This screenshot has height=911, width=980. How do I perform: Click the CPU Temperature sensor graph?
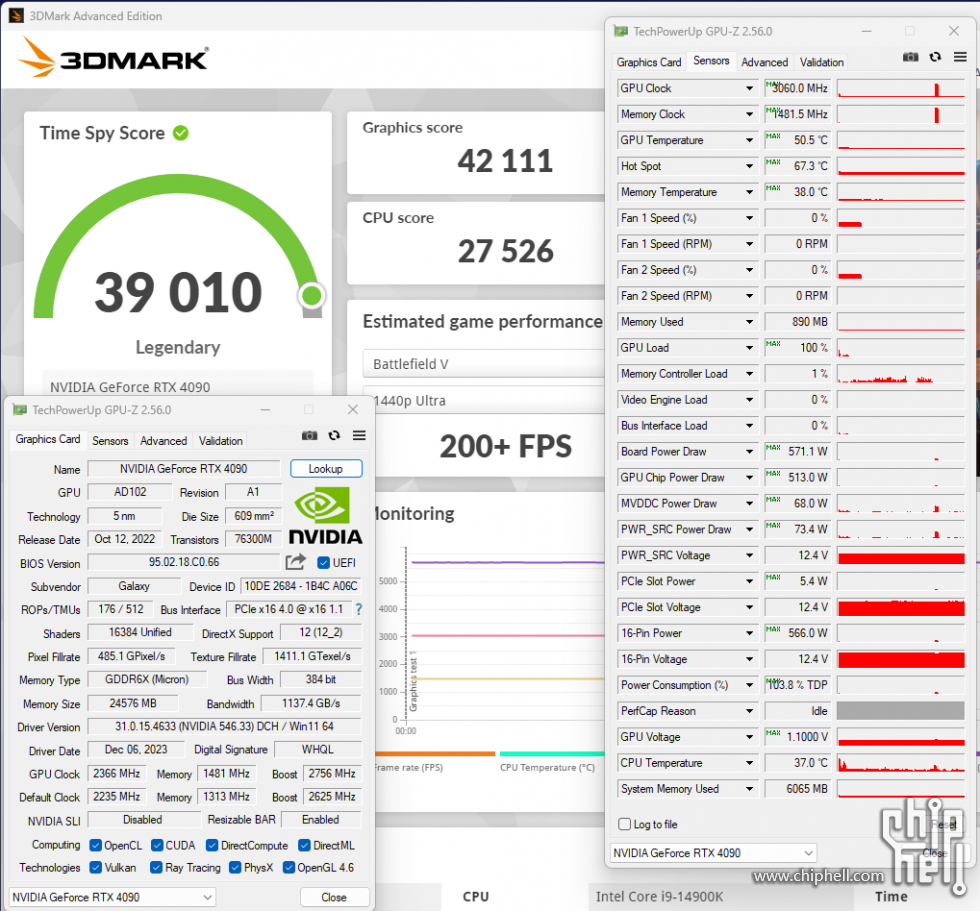pyautogui.click(x=901, y=763)
